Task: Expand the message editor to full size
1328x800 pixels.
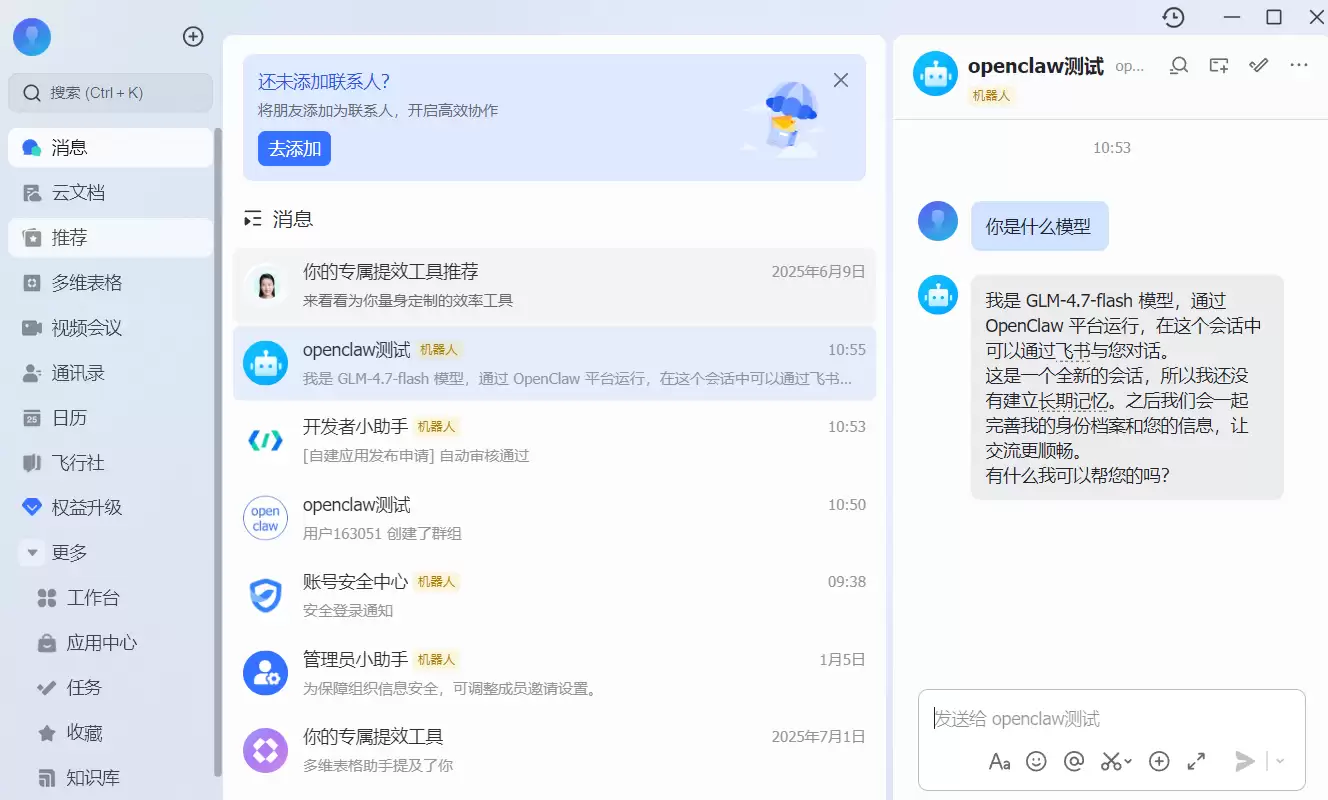Action: click(x=1196, y=761)
